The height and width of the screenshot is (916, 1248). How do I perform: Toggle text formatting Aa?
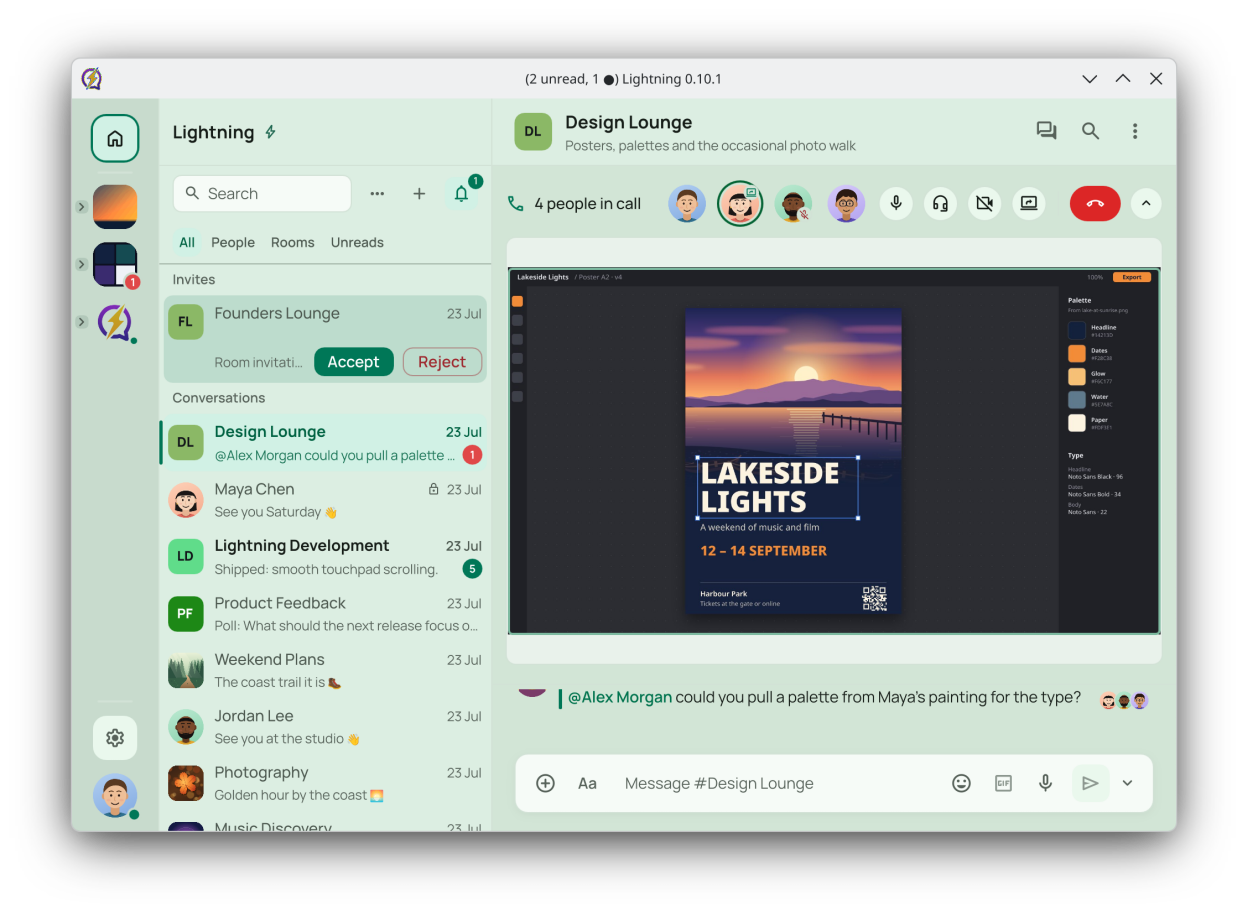point(587,783)
